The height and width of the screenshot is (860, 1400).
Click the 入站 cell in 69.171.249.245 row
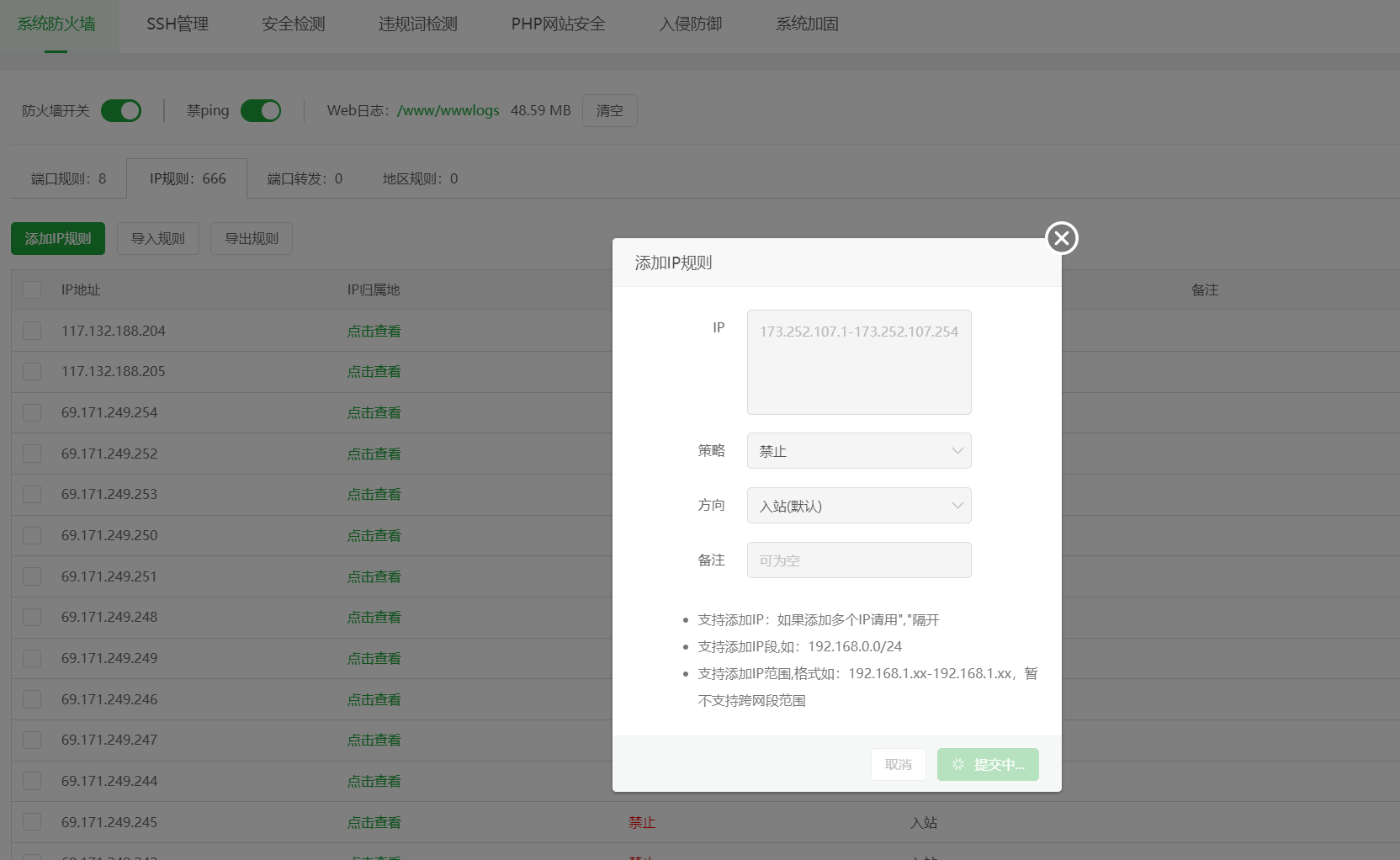pos(924,822)
